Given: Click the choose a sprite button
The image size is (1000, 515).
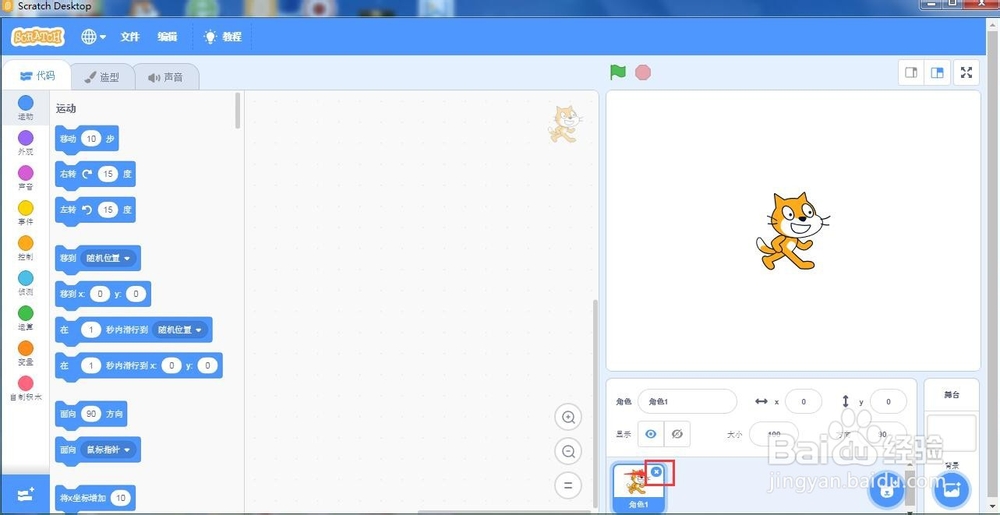Looking at the screenshot, I should pyautogui.click(x=886, y=491).
